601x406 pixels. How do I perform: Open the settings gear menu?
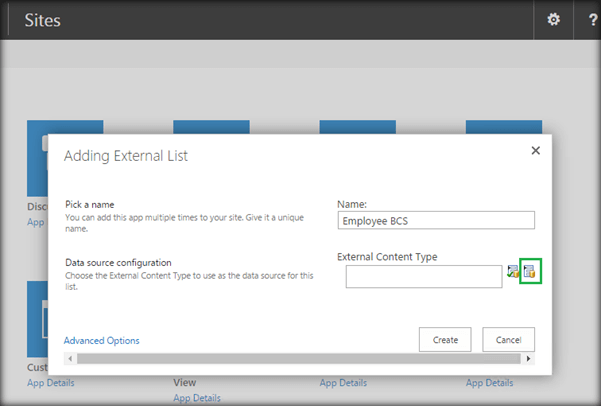point(553,19)
